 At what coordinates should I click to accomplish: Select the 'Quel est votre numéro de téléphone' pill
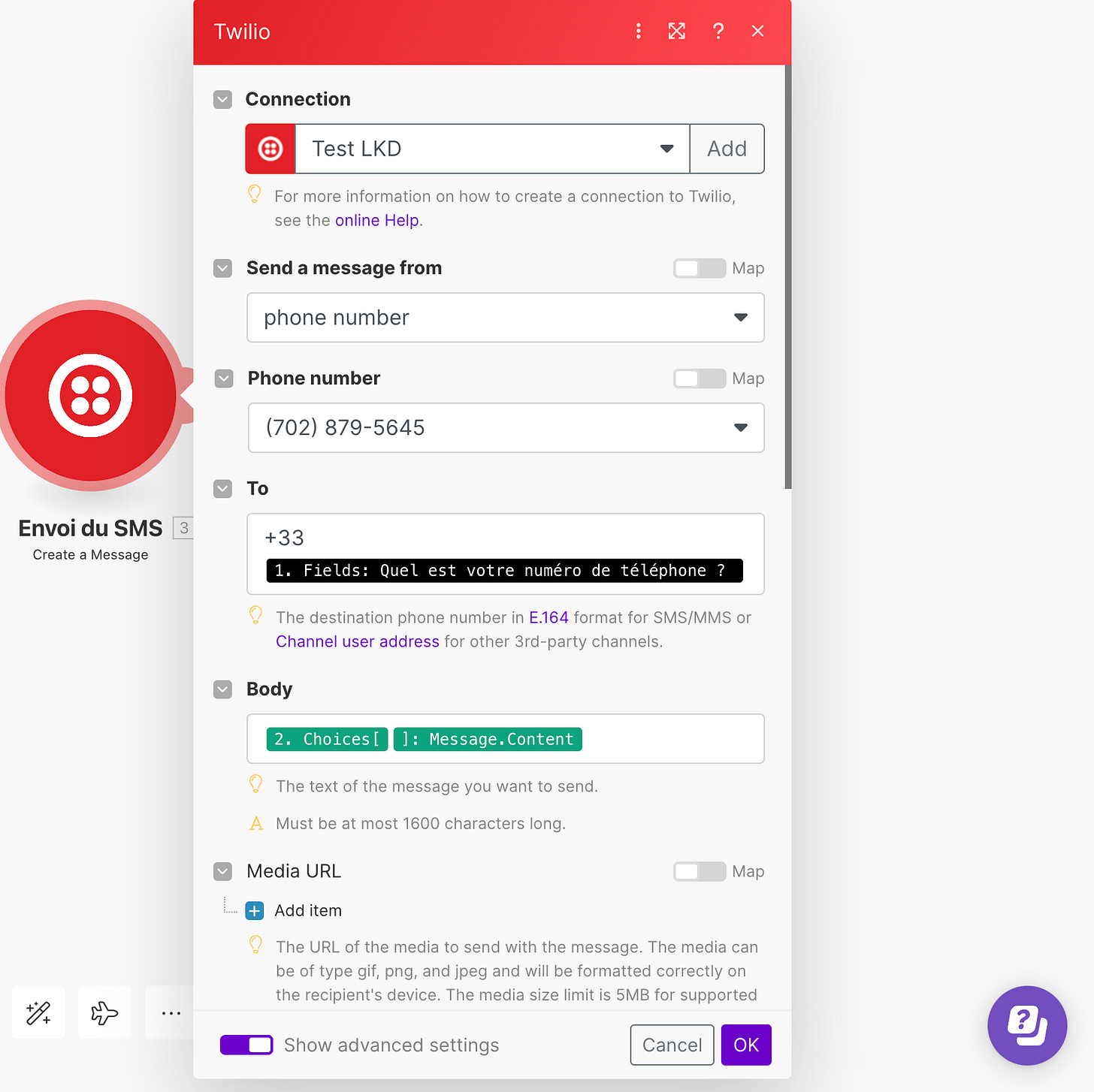(x=504, y=571)
